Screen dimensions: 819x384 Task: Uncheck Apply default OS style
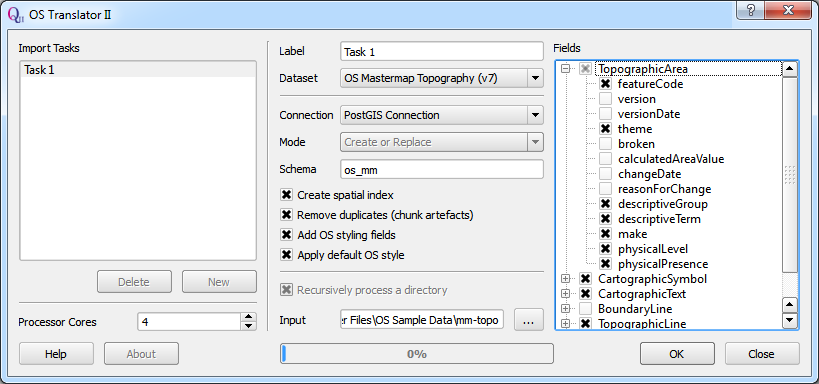point(286,255)
